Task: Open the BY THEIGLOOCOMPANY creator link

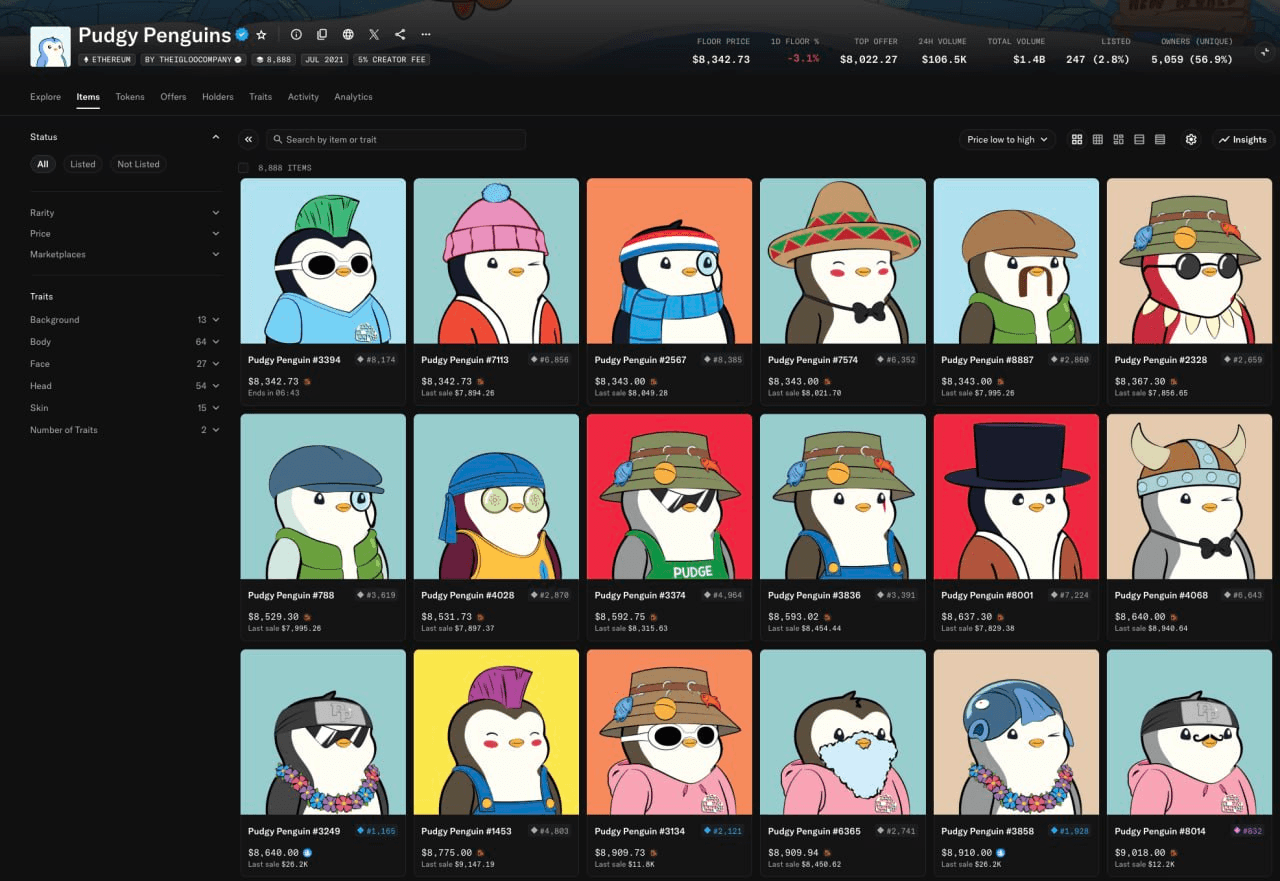Action: tap(192, 60)
